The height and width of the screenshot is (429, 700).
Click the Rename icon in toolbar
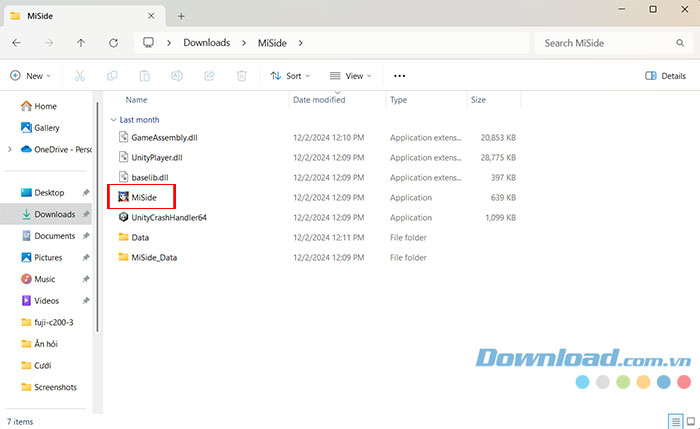pos(177,76)
